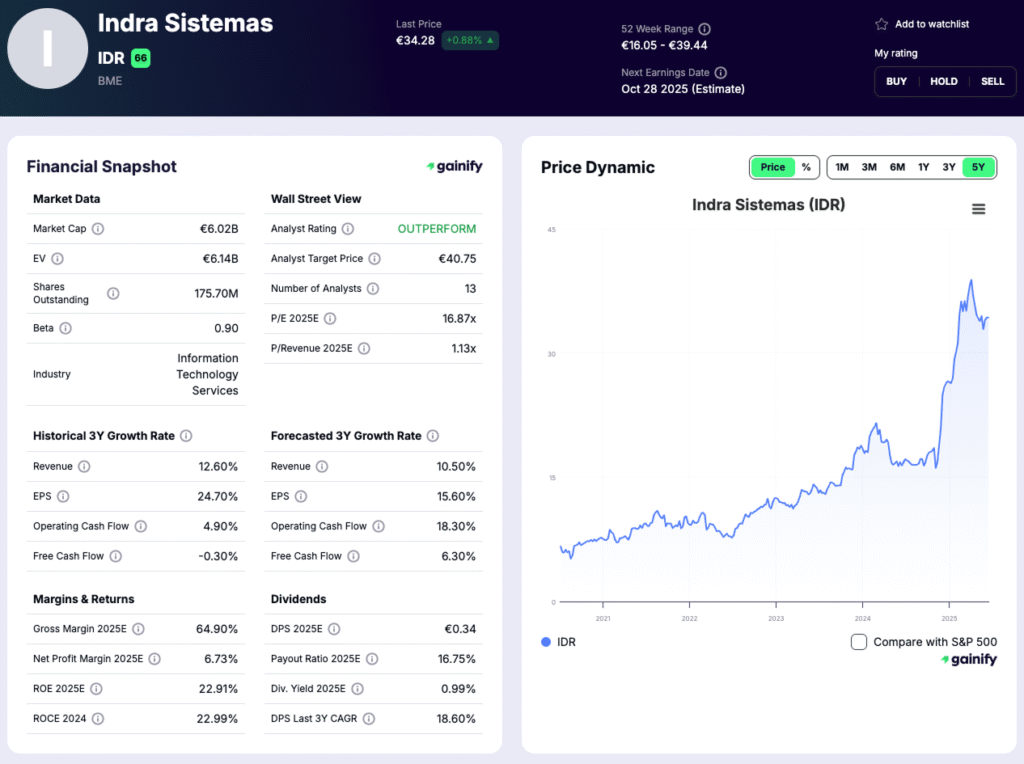Rate the stock as BUY
The image size is (1024, 764).
coord(896,81)
